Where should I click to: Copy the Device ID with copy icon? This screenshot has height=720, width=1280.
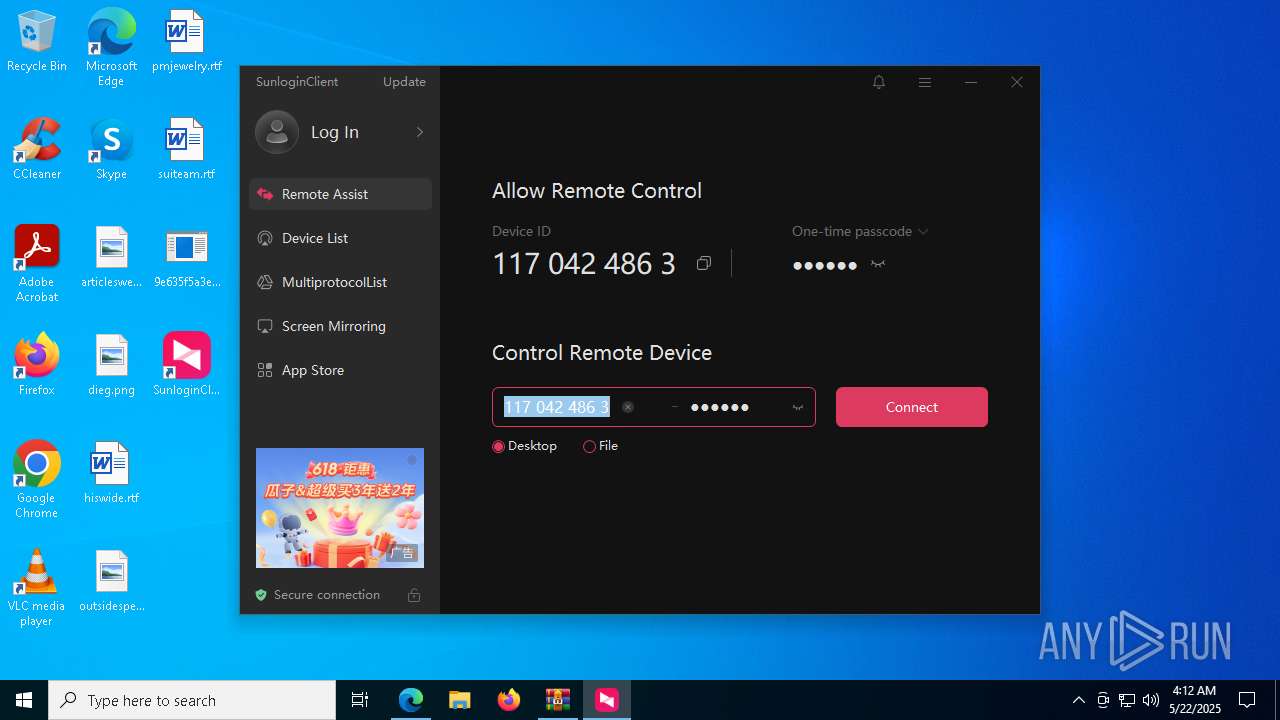[704, 263]
